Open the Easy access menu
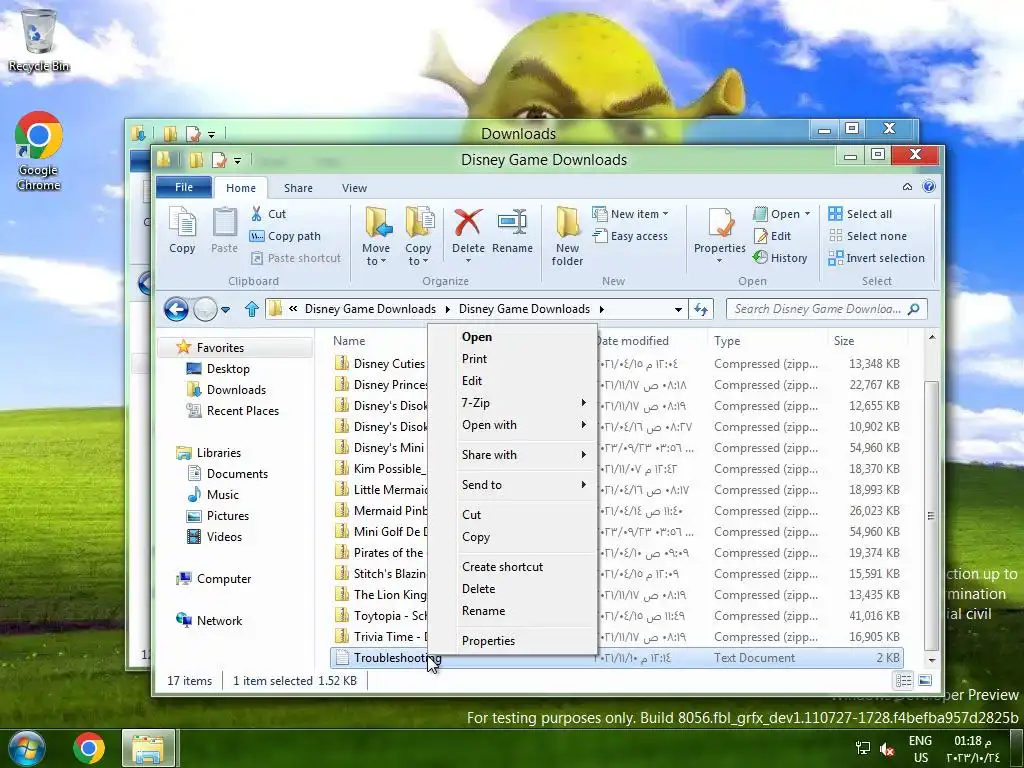Image resolution: width=1024 pixels, height=768 pixels. pyautogui.click(x=630, y=236)
